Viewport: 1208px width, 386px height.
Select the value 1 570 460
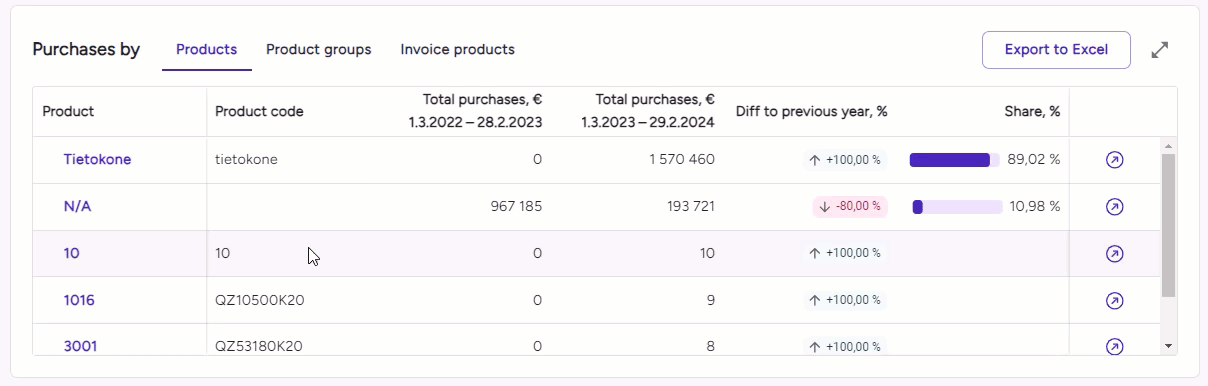[x=682, y=160]
